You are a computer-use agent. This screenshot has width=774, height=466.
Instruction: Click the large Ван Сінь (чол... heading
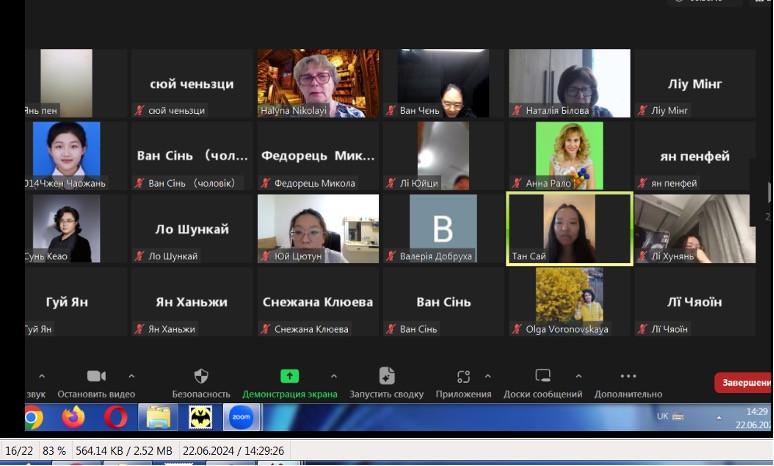[192, 155]
